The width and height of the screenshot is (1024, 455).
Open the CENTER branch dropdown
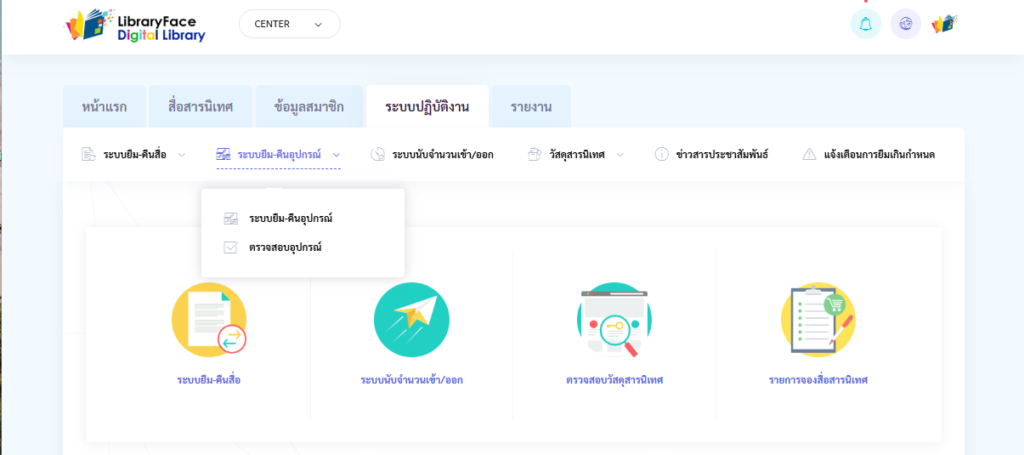click(x=289, y=24)
